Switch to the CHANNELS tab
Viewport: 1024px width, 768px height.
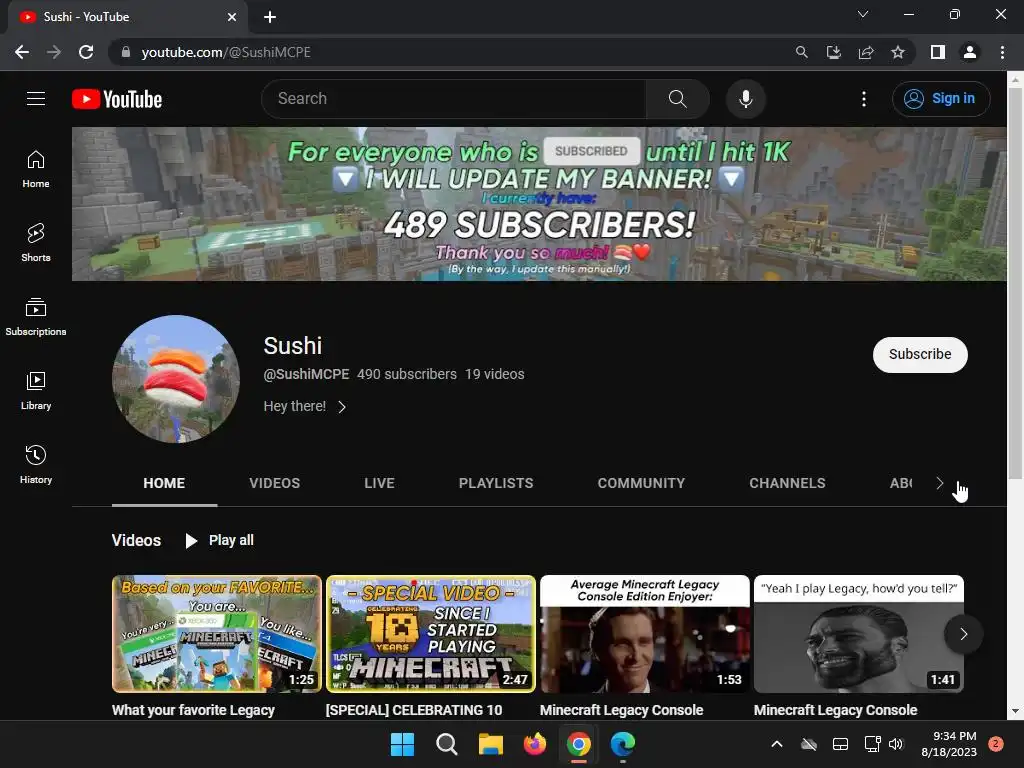pos(787,483)
